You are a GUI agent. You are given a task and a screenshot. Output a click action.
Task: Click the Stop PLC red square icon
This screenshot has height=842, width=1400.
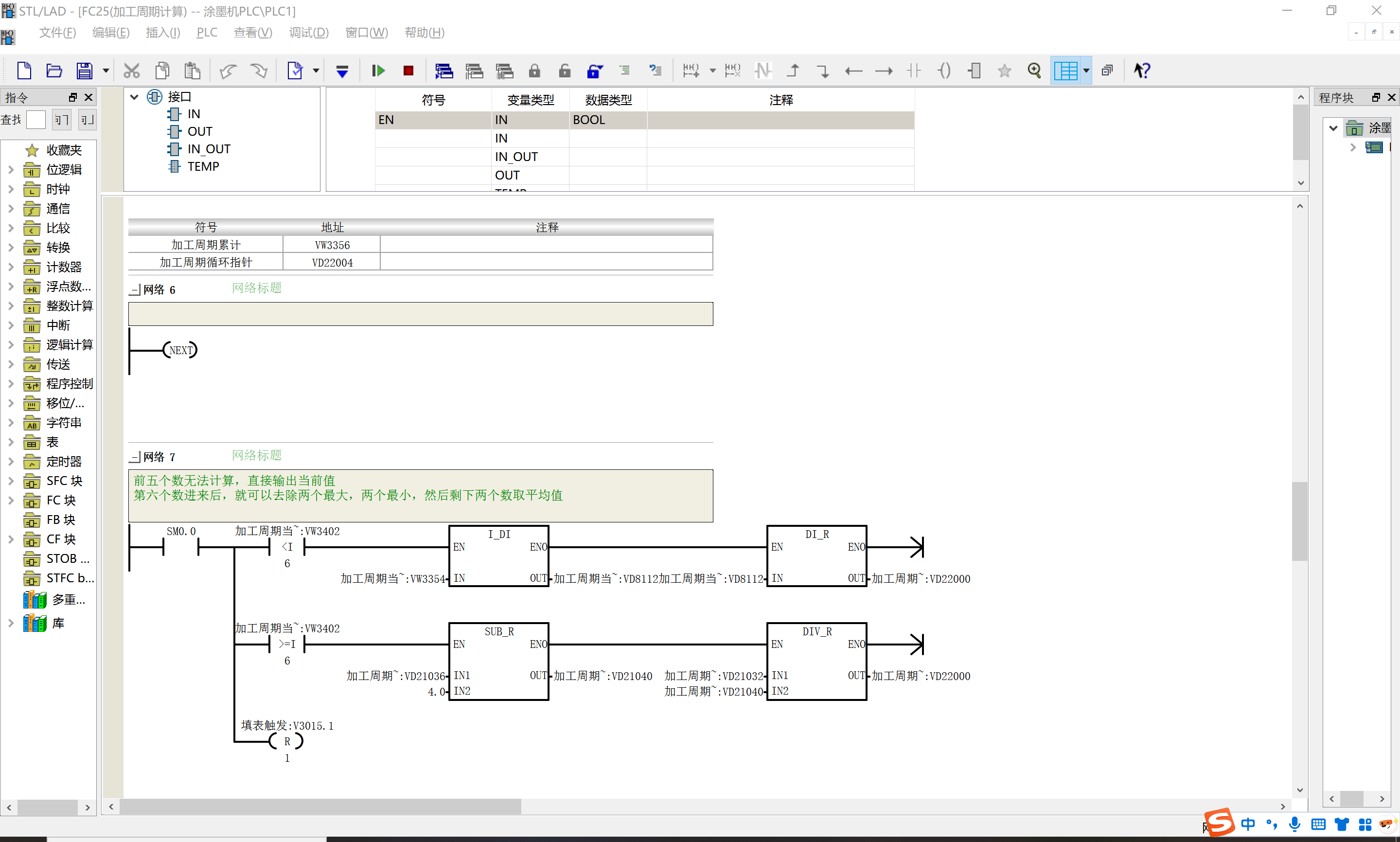point(408,71)
